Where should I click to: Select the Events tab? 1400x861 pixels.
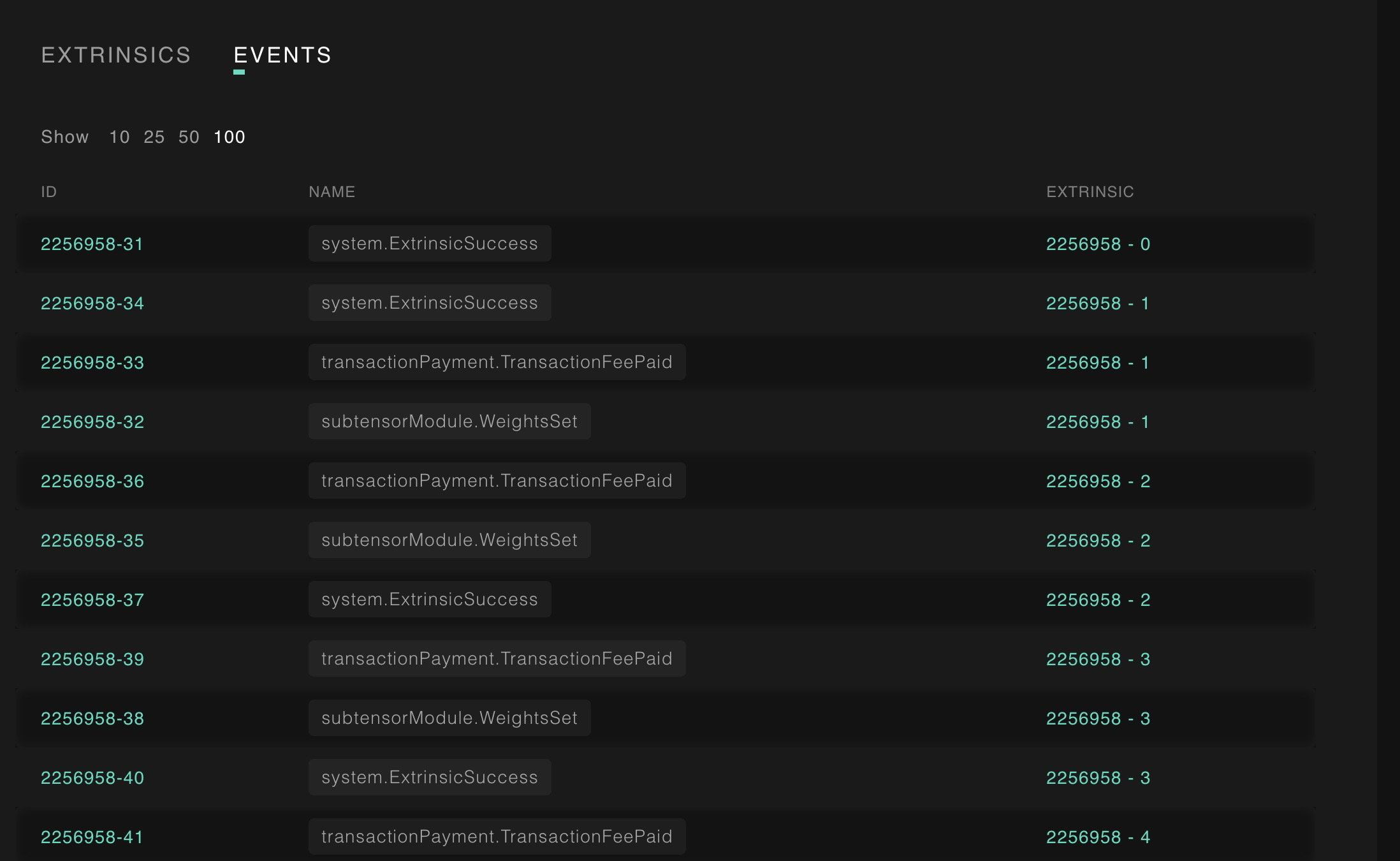click(283, 55)
